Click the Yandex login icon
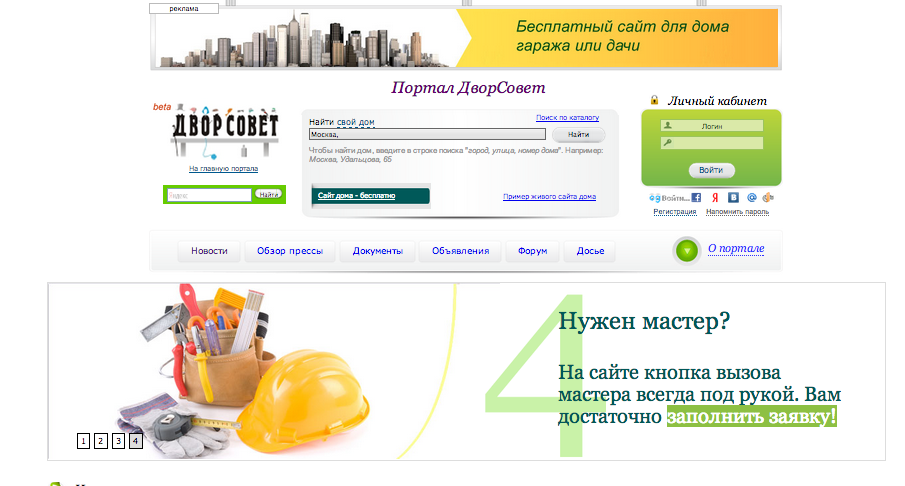The width and height of the screenshot is (905, 486). pos(715,198)
